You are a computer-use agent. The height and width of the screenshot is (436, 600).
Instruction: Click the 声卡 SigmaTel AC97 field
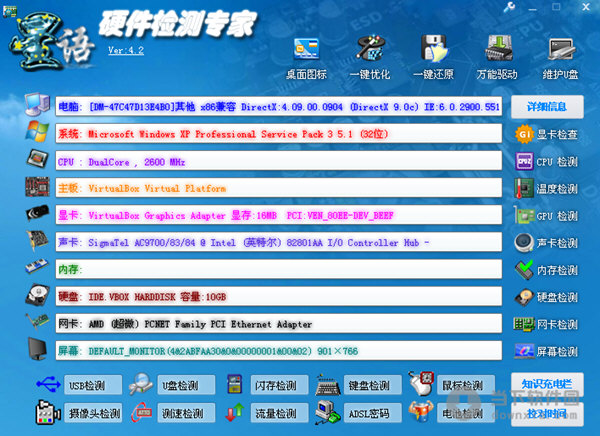tap(279, 242)
